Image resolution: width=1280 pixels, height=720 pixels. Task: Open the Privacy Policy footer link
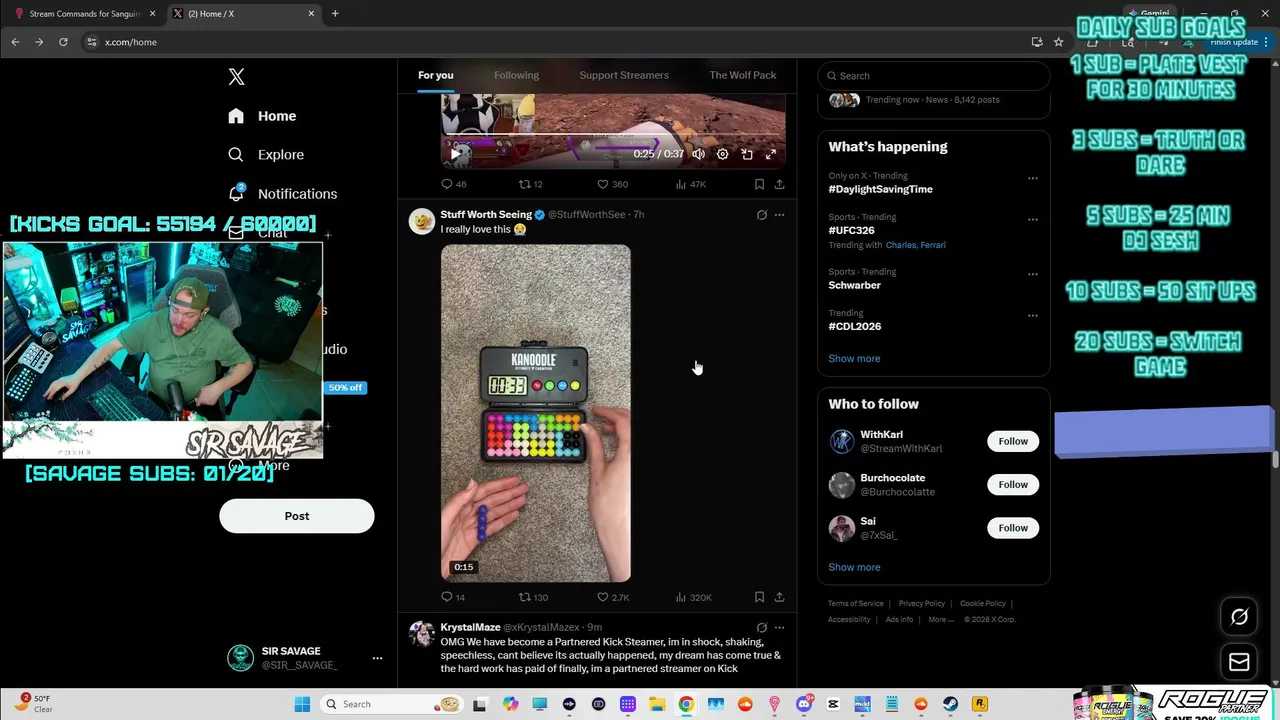[x=922, y=604]
